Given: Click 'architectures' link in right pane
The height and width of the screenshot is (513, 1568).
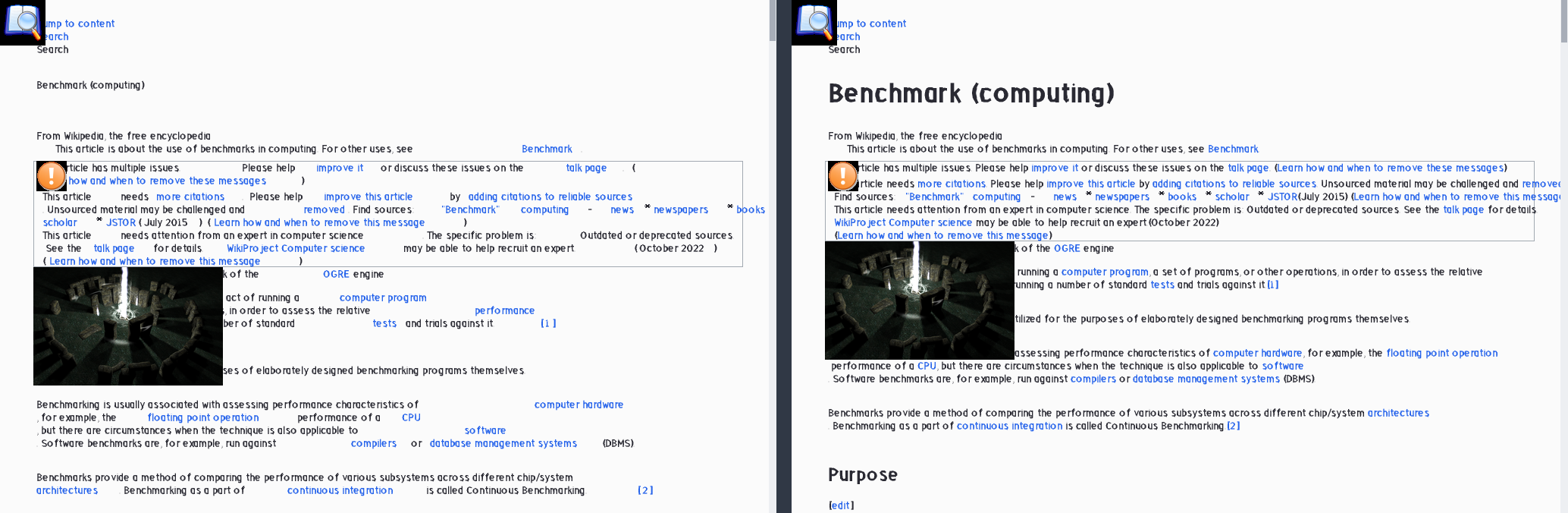Looking at the screenshot, I should (x=1398, y=413).
